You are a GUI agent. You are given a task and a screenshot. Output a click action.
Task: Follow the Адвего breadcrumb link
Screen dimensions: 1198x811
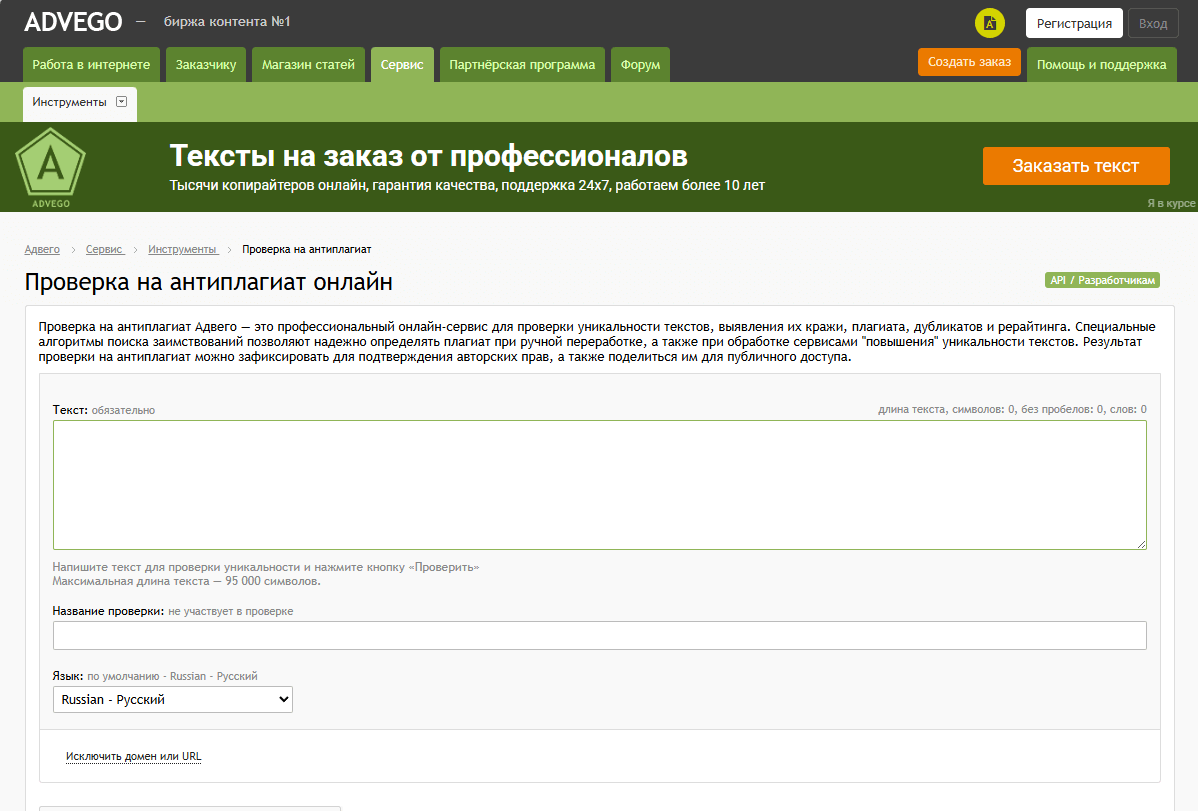click(42, 249)
